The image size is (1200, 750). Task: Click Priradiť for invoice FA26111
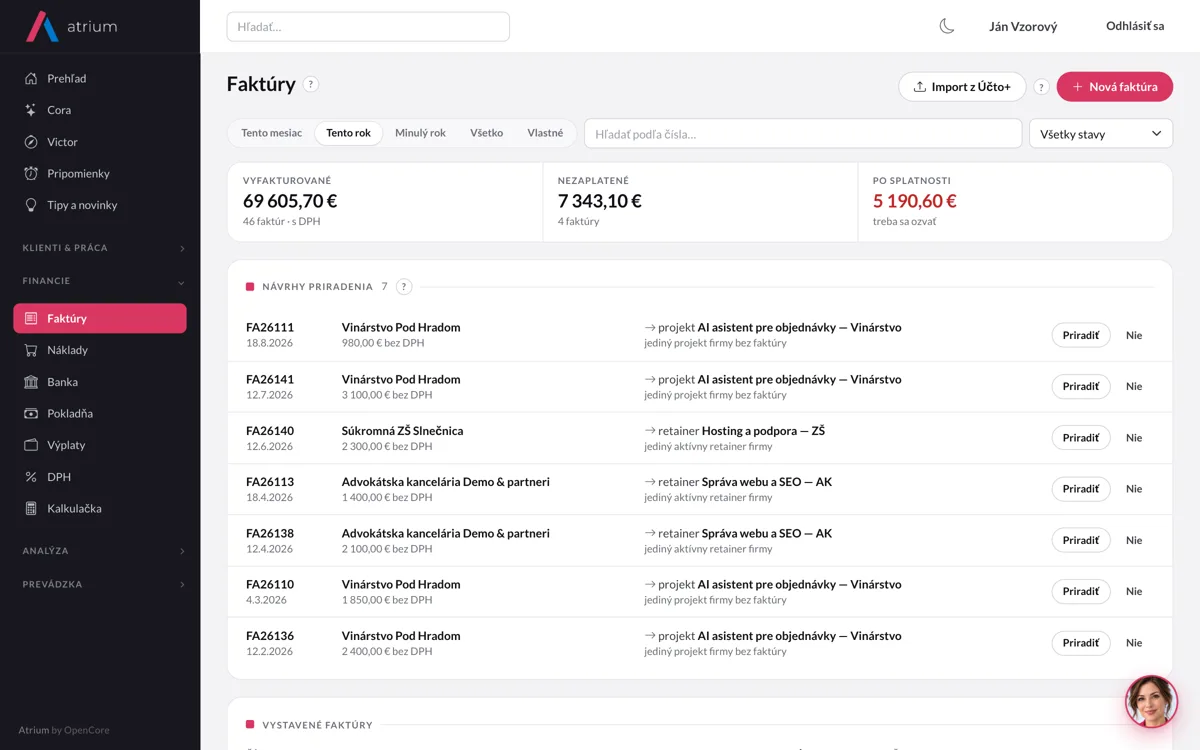pos(1081,335)
